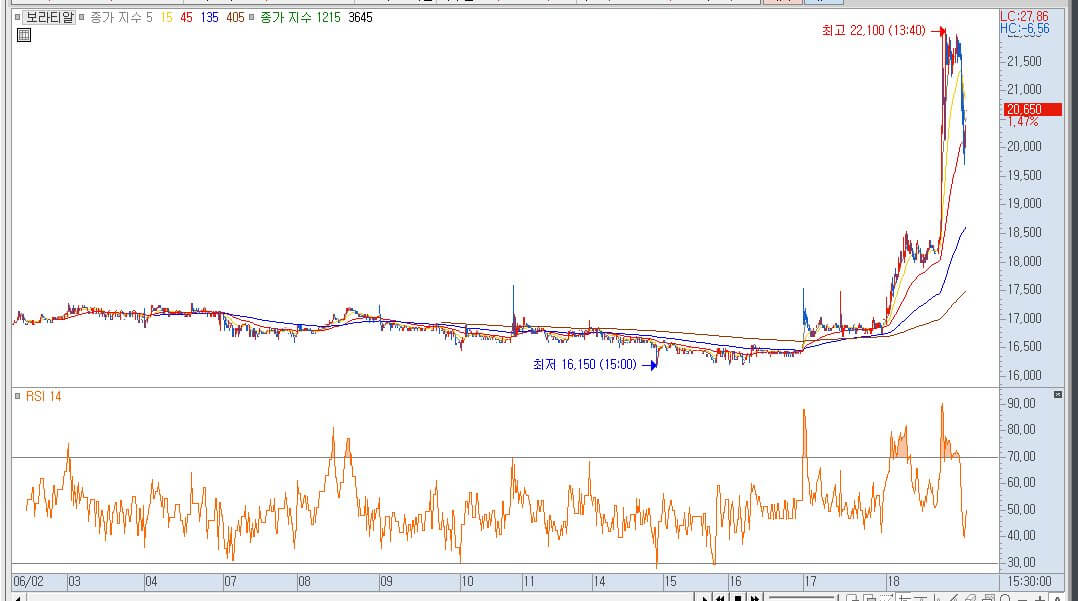Click the 20,000 price axis label
1078x601 pixels.
pos(1024,146)
